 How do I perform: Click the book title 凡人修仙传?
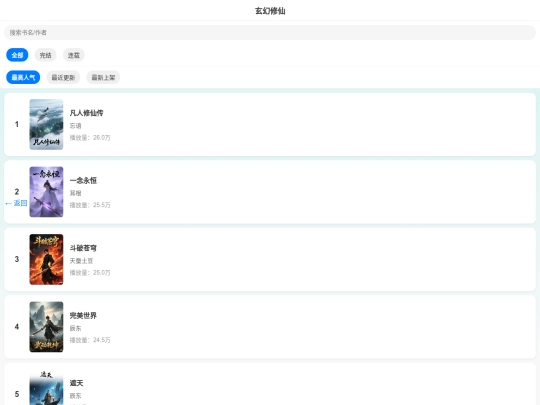click(86, 113)
